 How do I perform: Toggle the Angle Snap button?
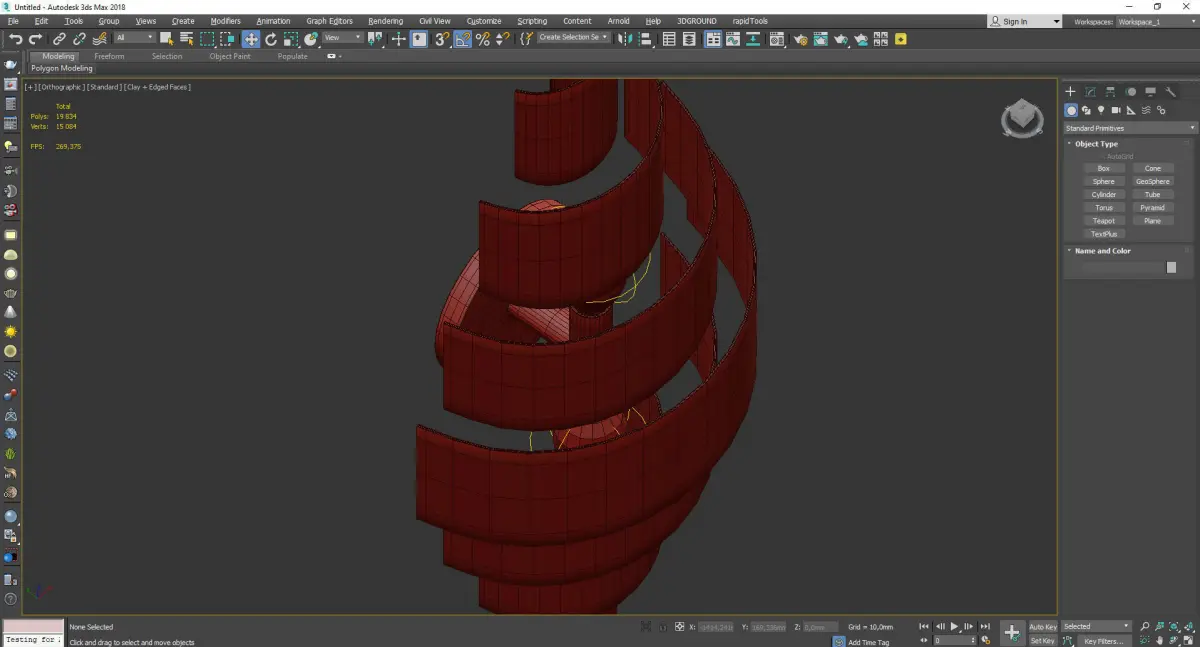coord(463,39)
